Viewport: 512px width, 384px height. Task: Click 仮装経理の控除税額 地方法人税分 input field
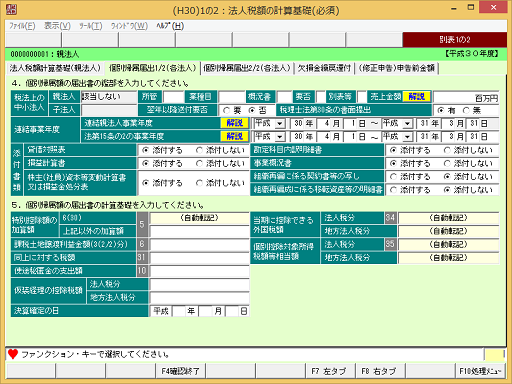pyautogui.click(x=199, y=298)
